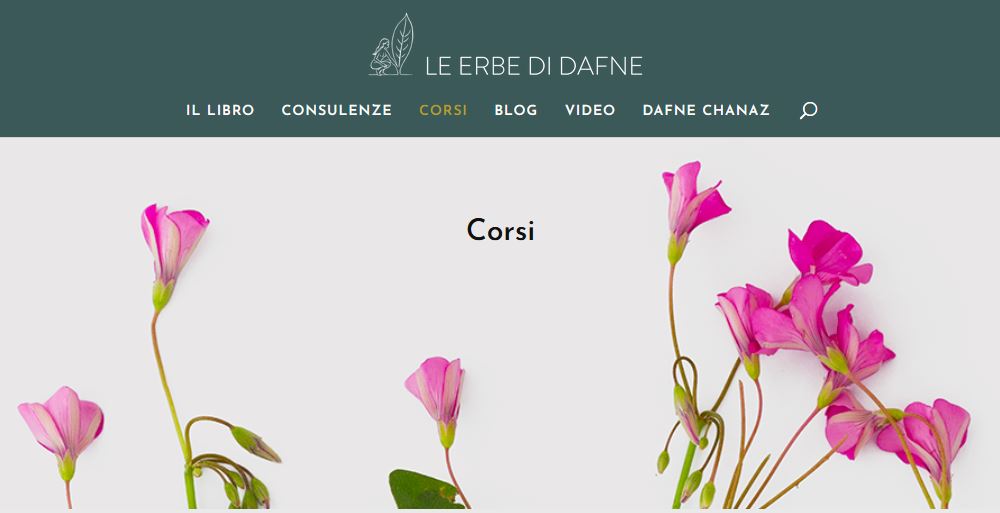Navigate to the BLOG section

pyautogui.click(x=516, y=110)
